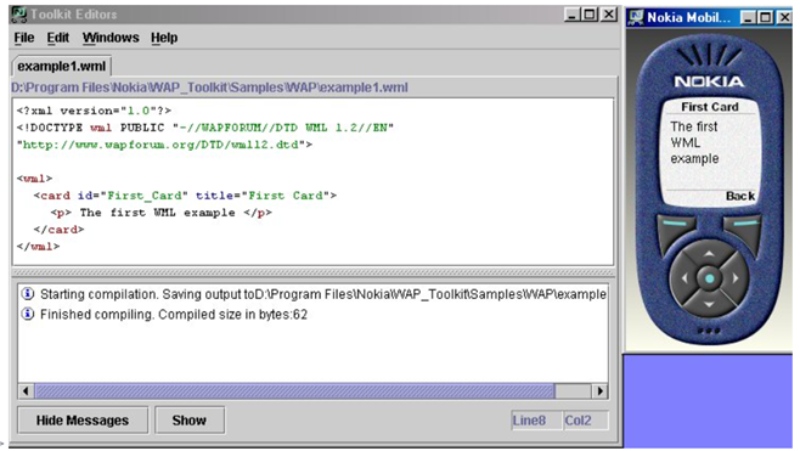Click the info icon beside Starting compilation
Viewport: 800px width, 451px height.
click(x=27, y=294)
